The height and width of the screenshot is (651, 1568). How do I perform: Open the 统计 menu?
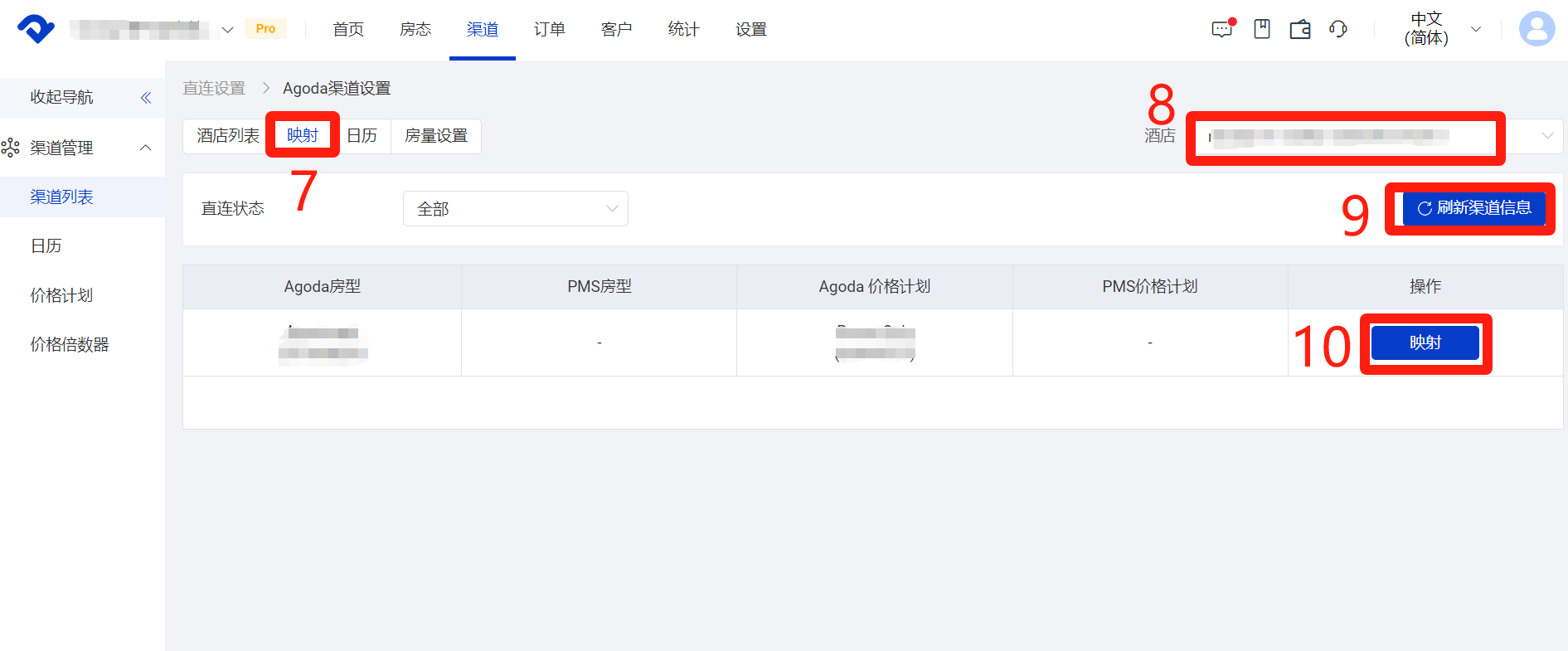click(x=684, y=30)
